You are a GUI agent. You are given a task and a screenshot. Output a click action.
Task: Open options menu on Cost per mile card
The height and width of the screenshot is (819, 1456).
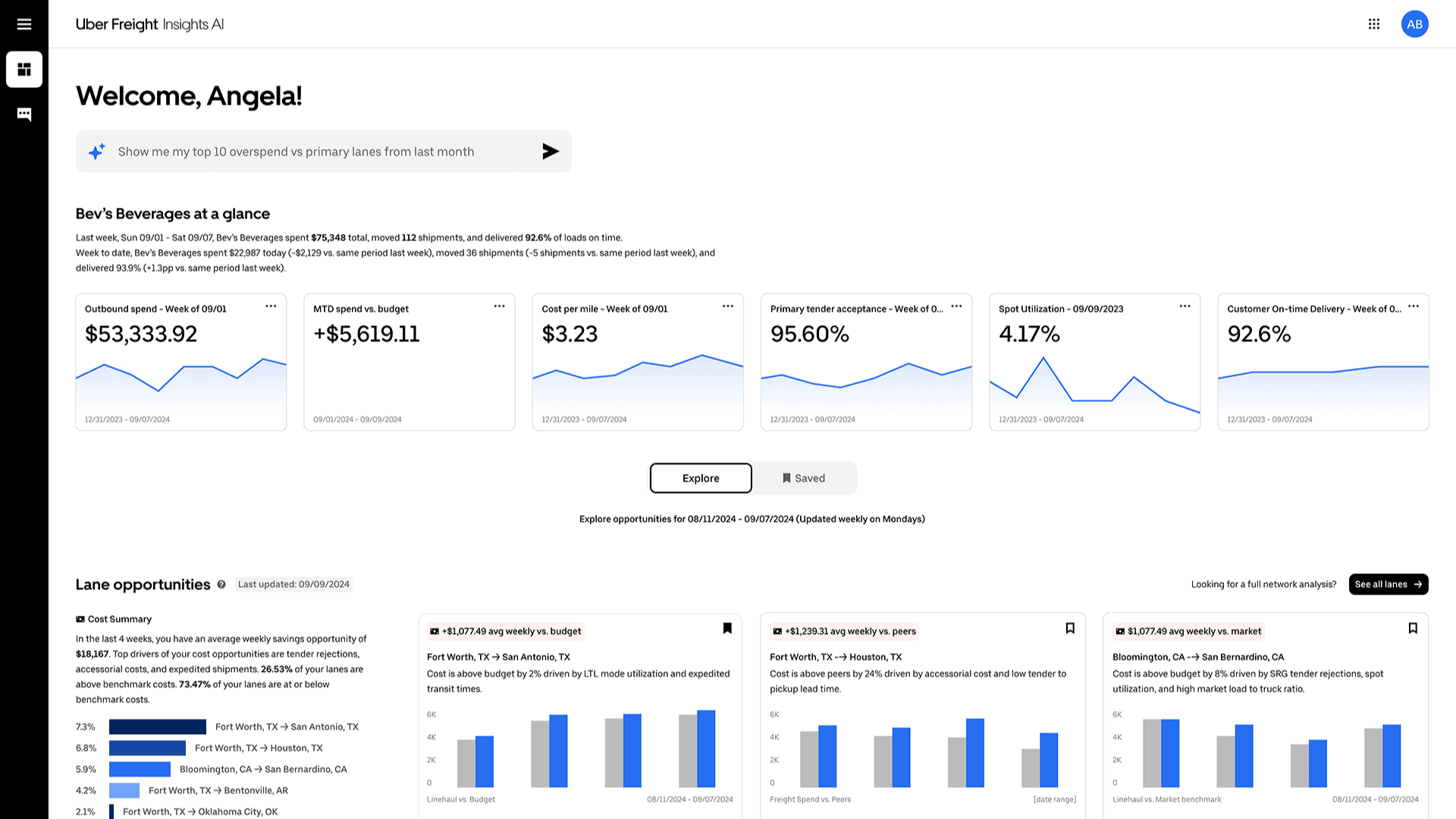(x=728, y=306)
